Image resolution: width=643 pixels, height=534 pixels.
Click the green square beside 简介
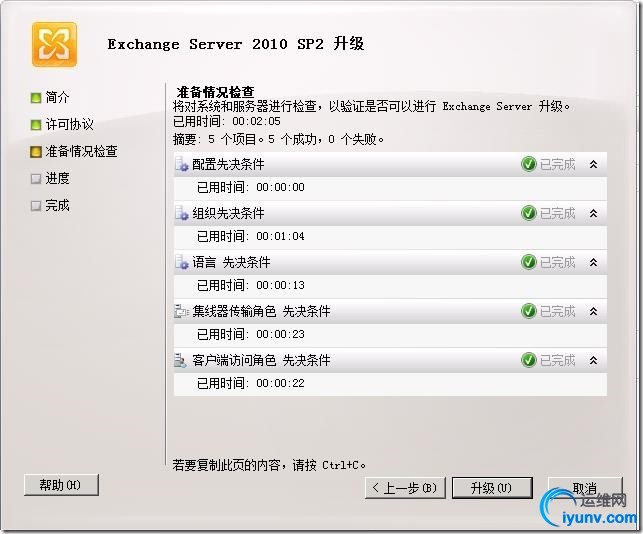[x=36, y=98]
